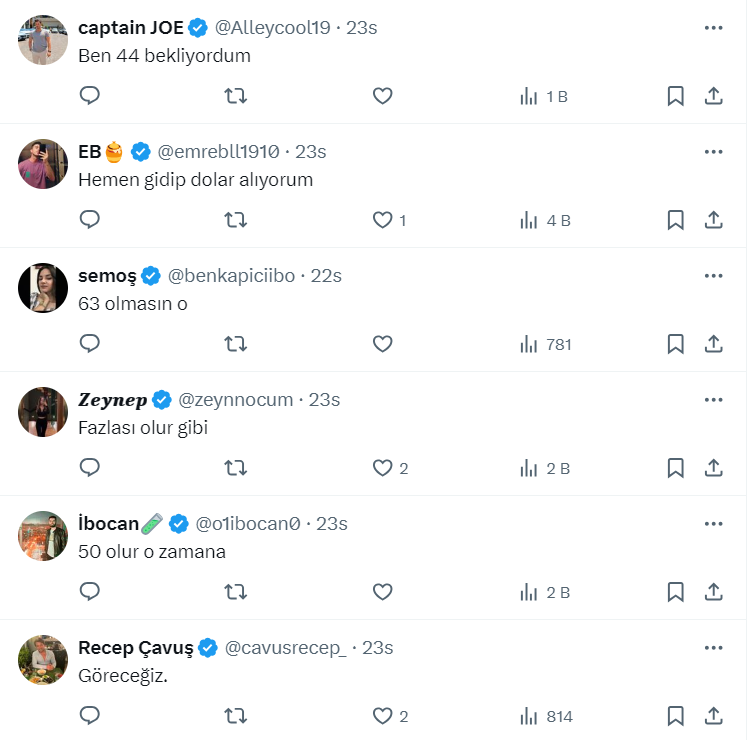Retweet EB's dollar tweet
This screenshot has width=749, height=740.
[235, 220]
